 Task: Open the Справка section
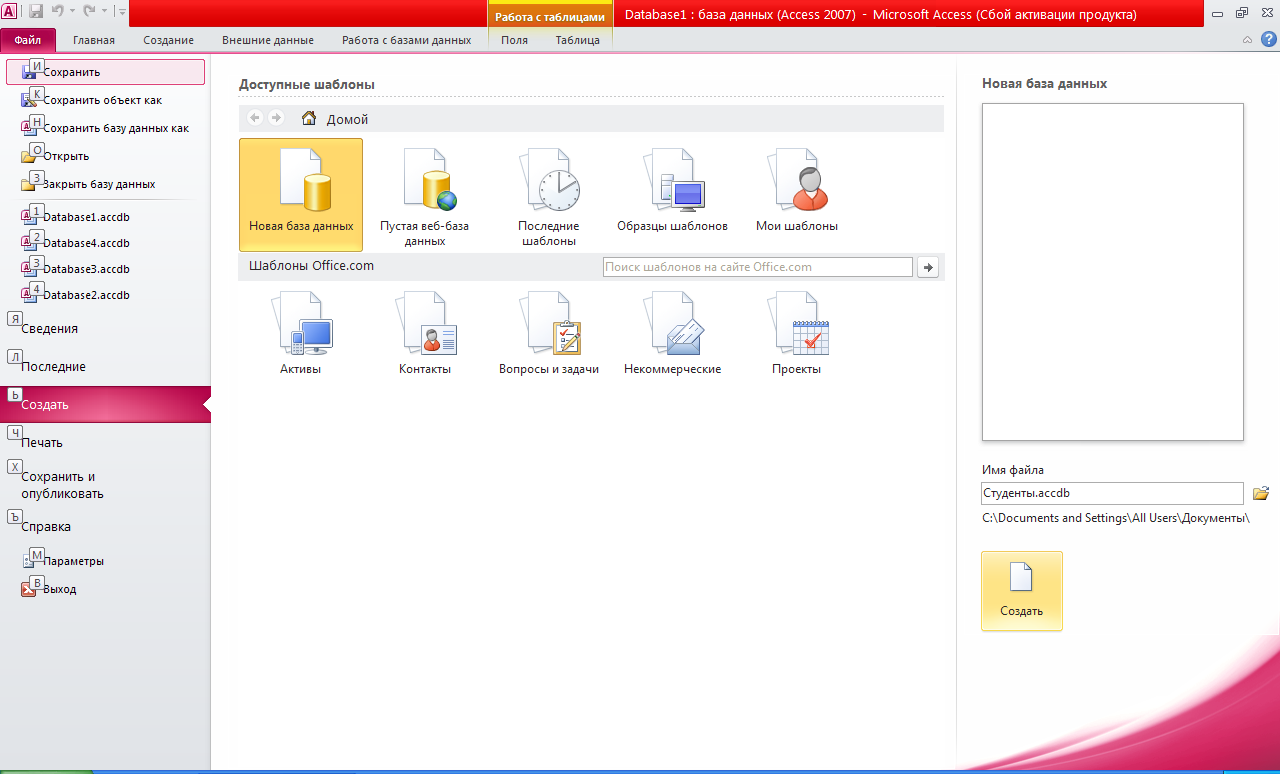click(x=105, y=526)
